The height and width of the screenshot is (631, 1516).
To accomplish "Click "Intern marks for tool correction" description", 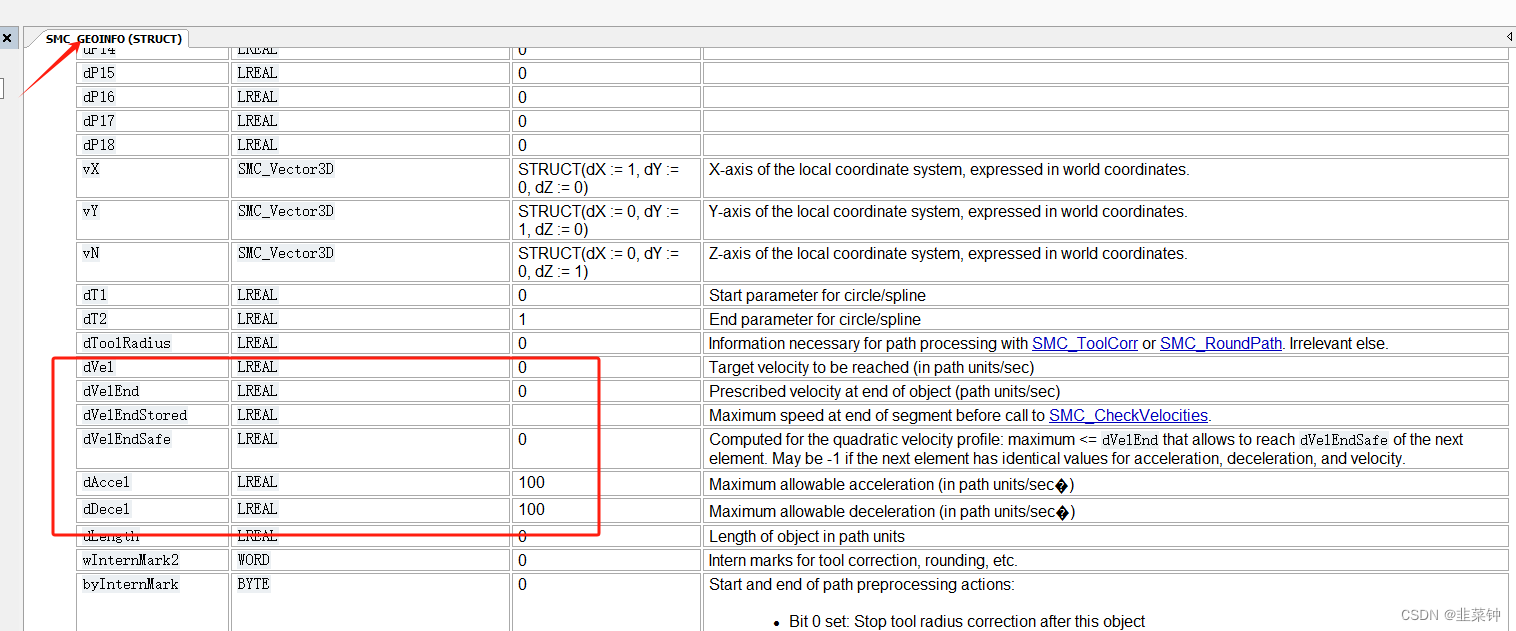I will coord(863,560).
